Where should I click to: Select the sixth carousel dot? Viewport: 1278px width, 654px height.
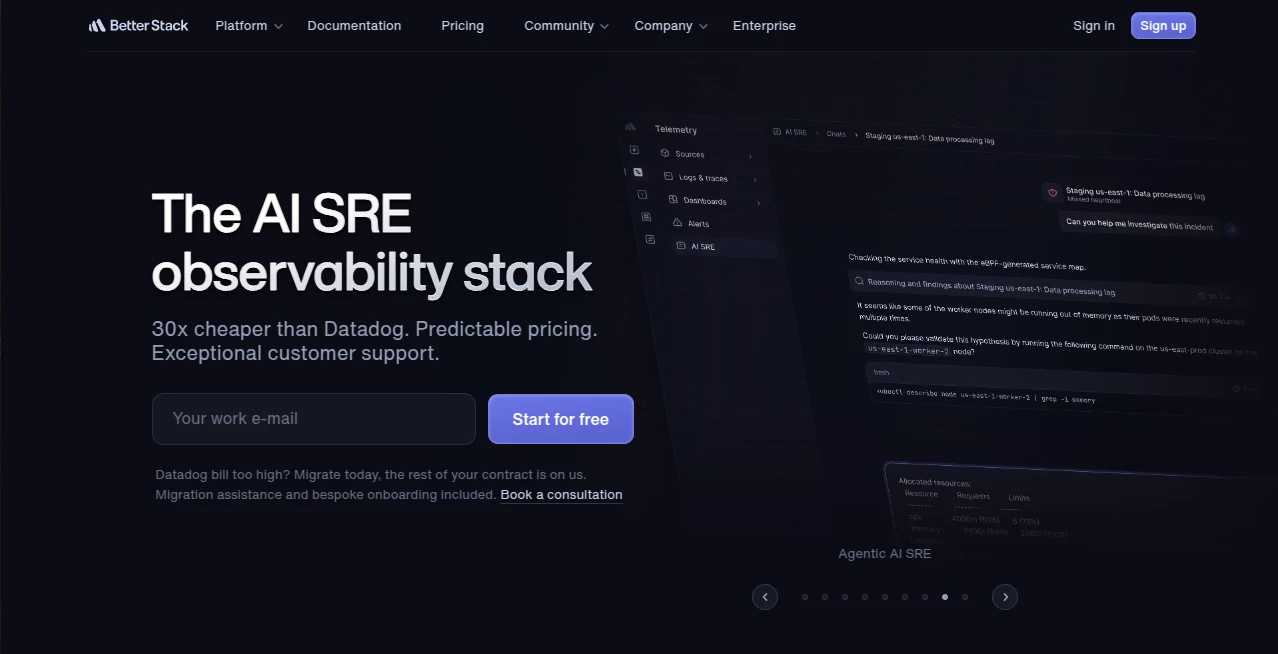(905, 597)
